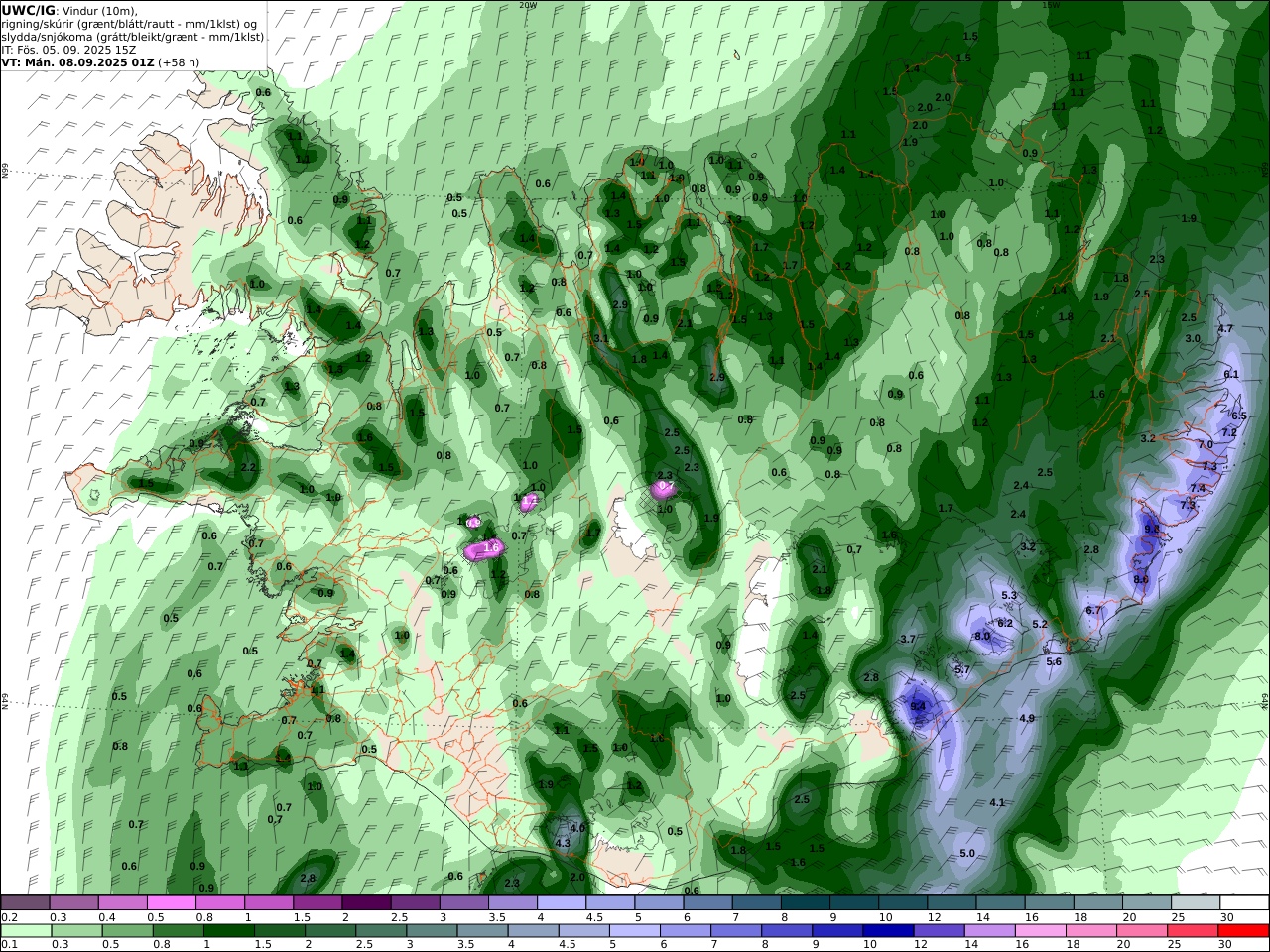This screenshot has height=952, width=1270.
Task: Click the pink snow area labeled 1.6
Action: tap(485, 548)
